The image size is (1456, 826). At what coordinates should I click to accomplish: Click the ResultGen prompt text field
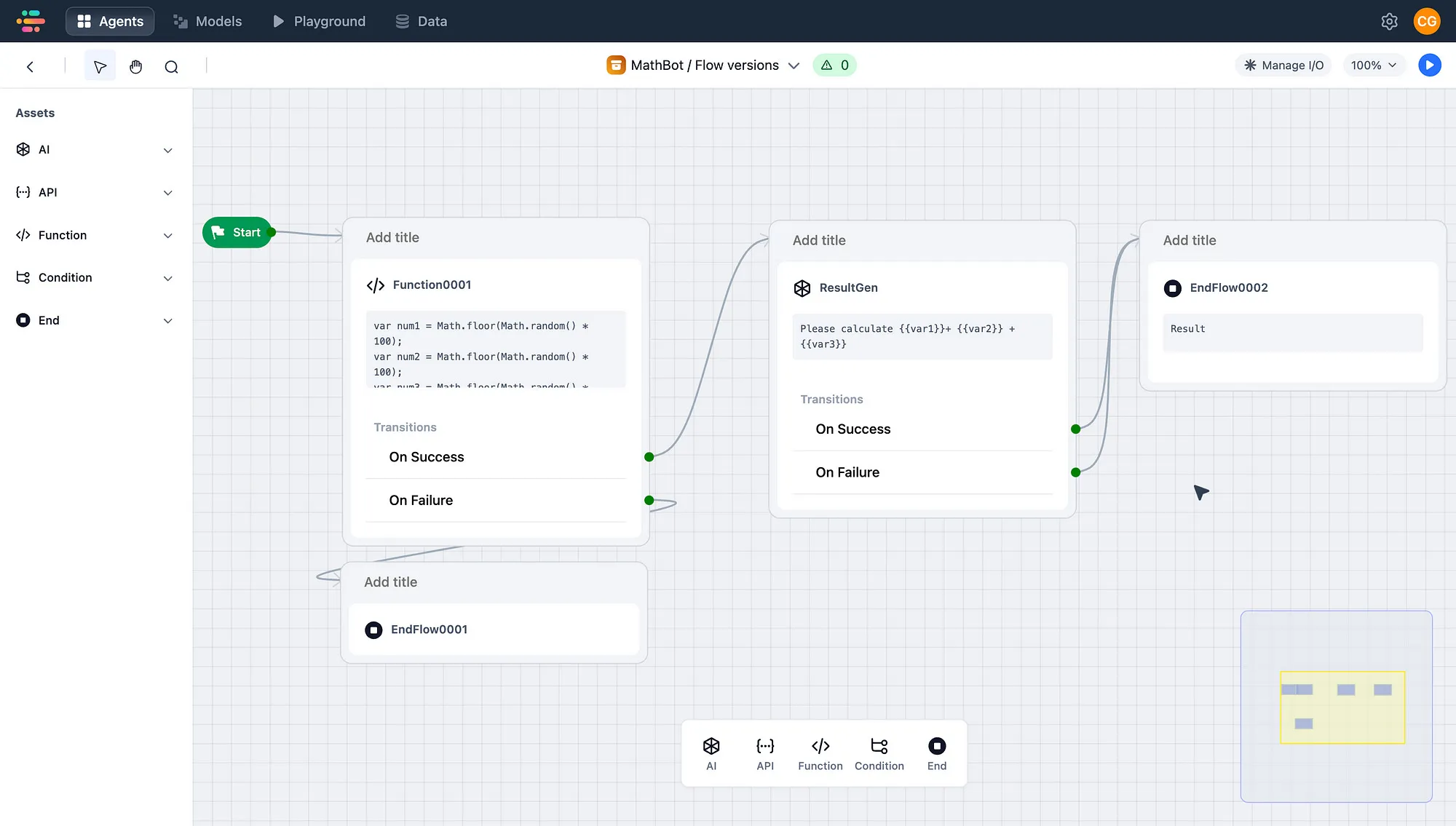(x=922, y=336)
